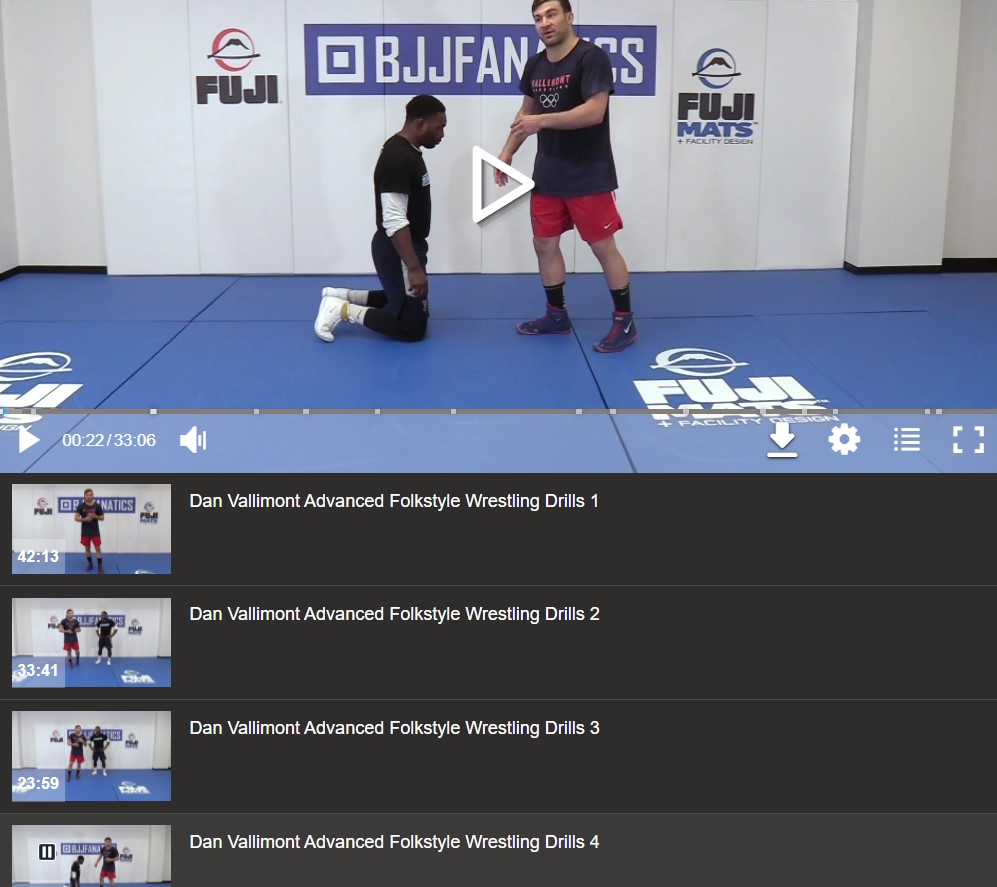Select Dan Vallimont Advanced Folkstyle Wrestling Drills 2 title

pyautogui.click(x=394, y=614)
